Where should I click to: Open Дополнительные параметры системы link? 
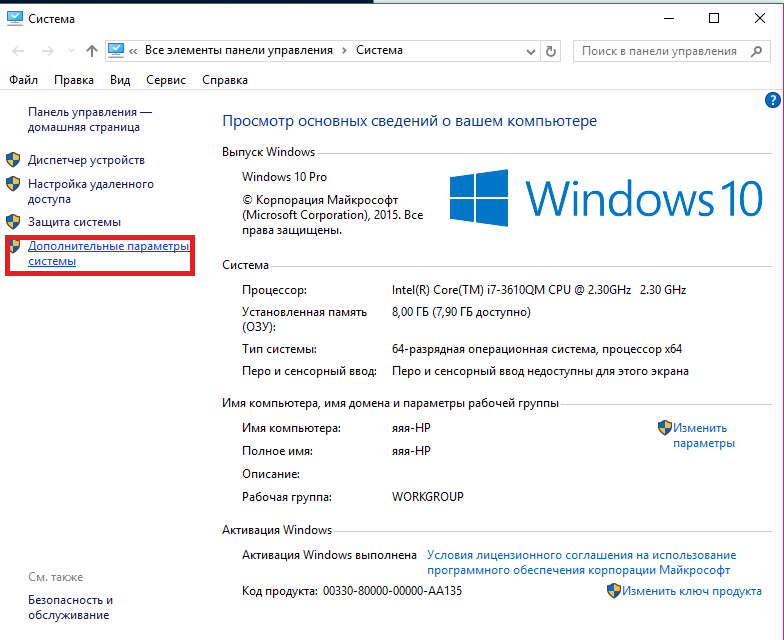(108, 254)
